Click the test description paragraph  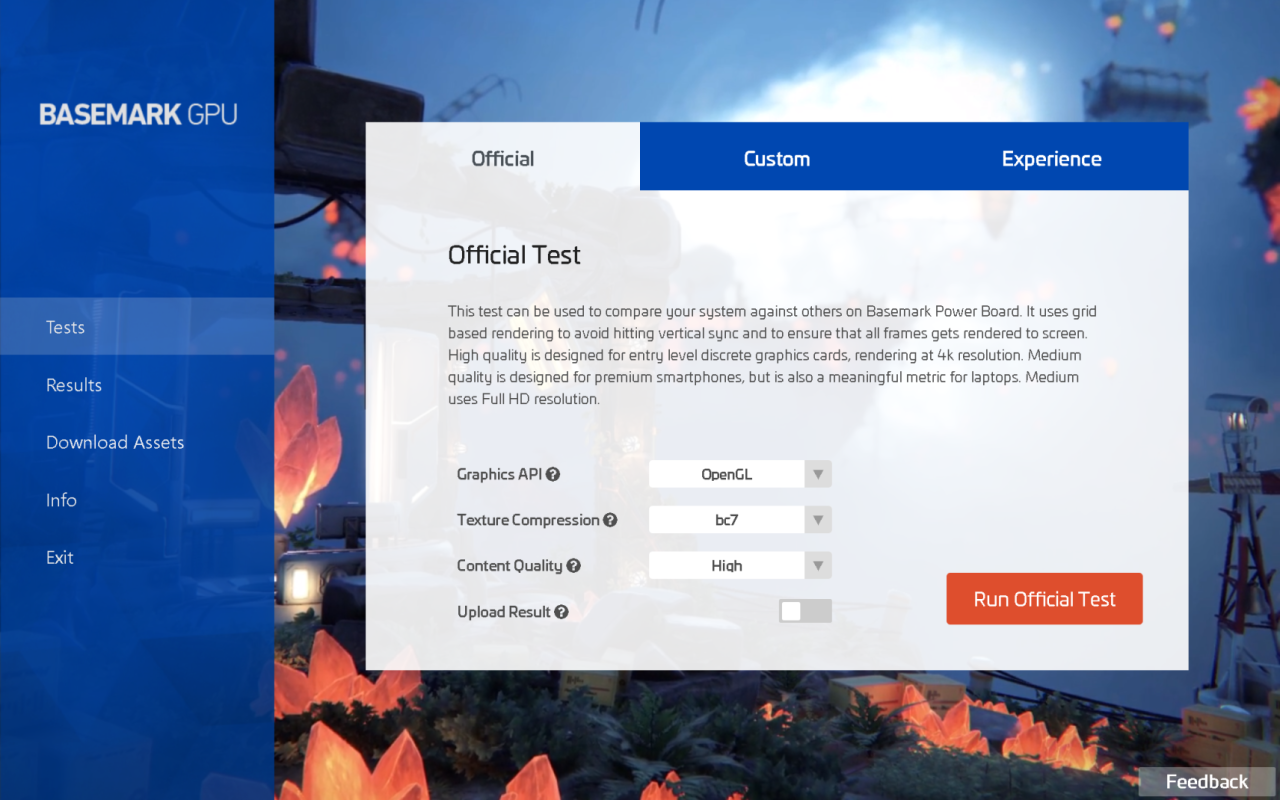[772, 355]
